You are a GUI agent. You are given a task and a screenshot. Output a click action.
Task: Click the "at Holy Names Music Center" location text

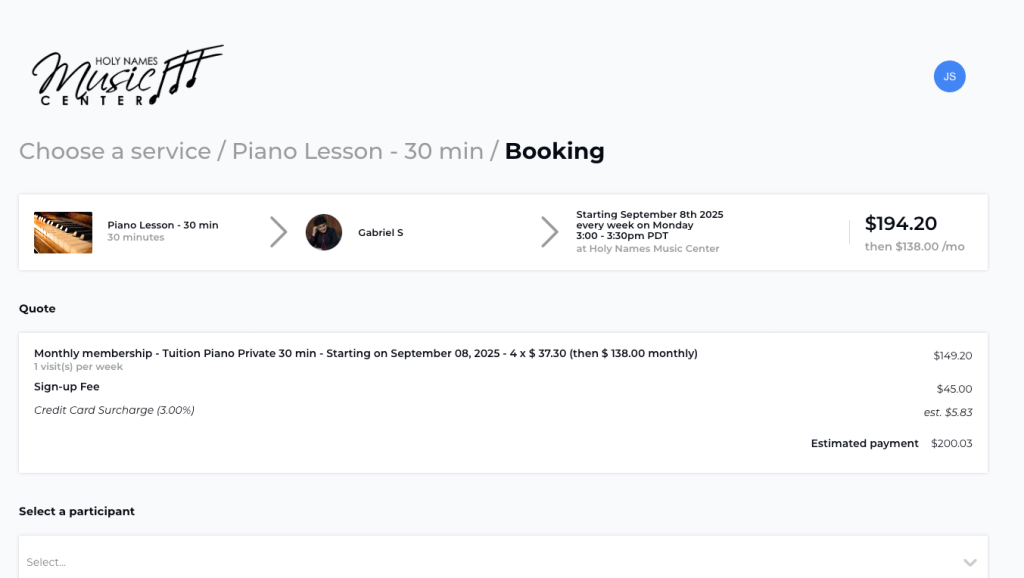point(647,249)
